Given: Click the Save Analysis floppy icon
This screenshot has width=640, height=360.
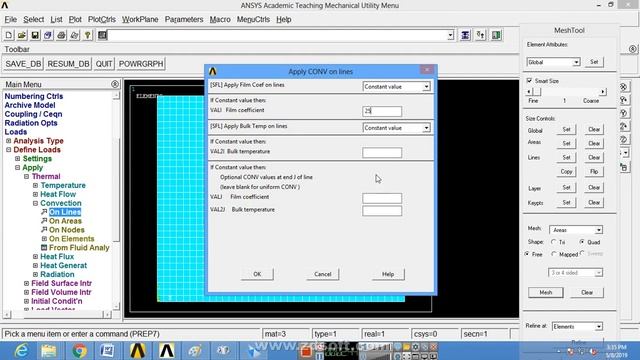Looking at the screenshot, I should coord(35,35).
